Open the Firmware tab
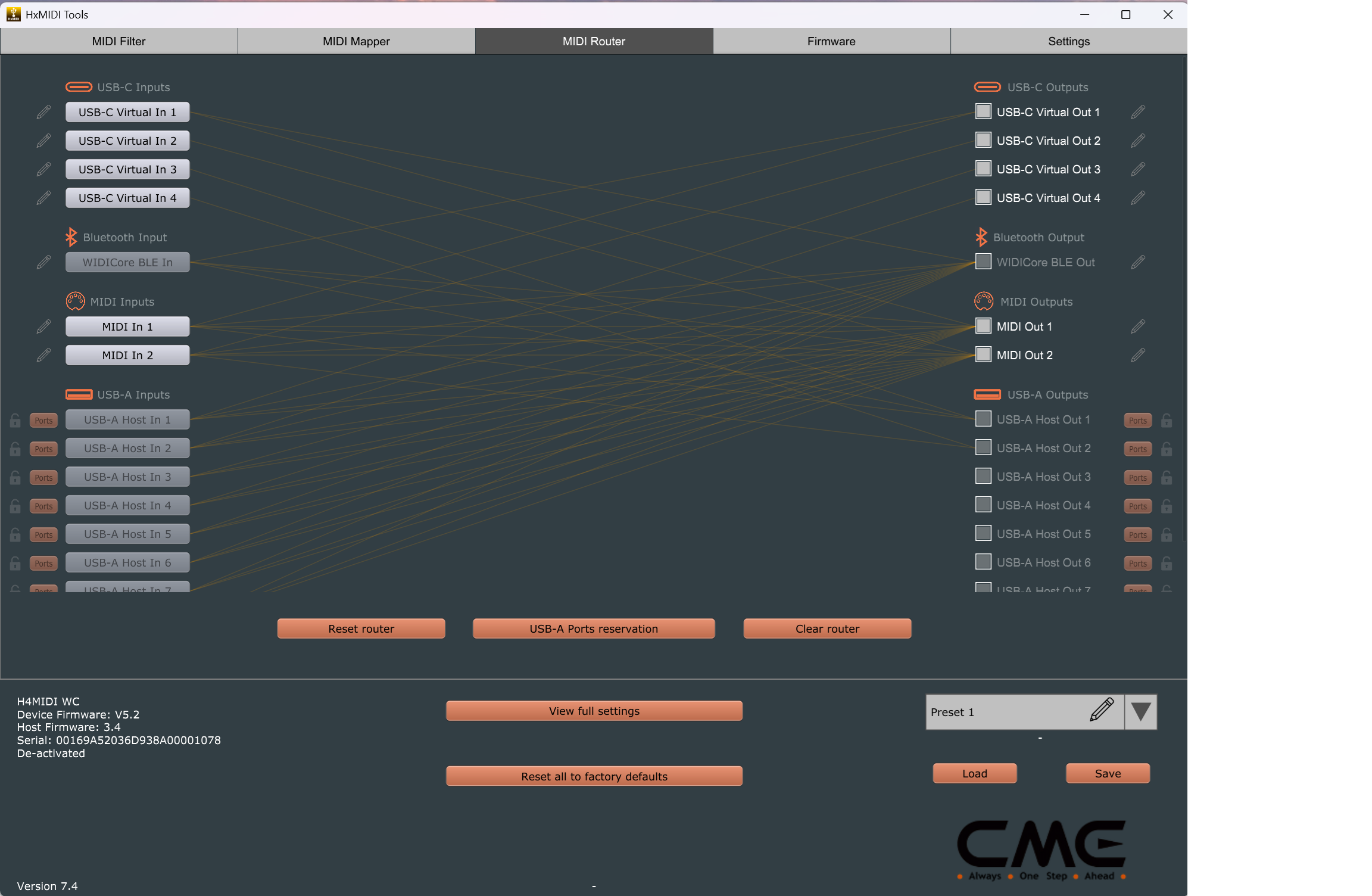Viewport: 1372px width, 896px height. tap(831, 41)
